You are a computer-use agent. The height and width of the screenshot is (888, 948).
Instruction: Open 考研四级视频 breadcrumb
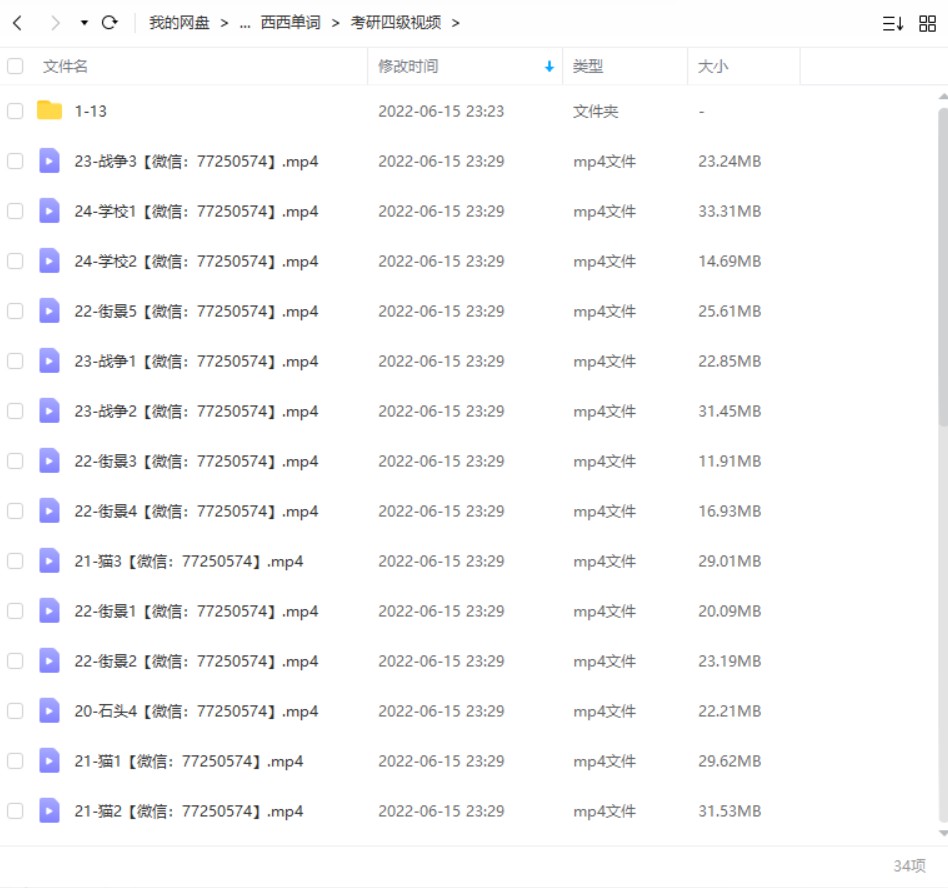point(396,23)
